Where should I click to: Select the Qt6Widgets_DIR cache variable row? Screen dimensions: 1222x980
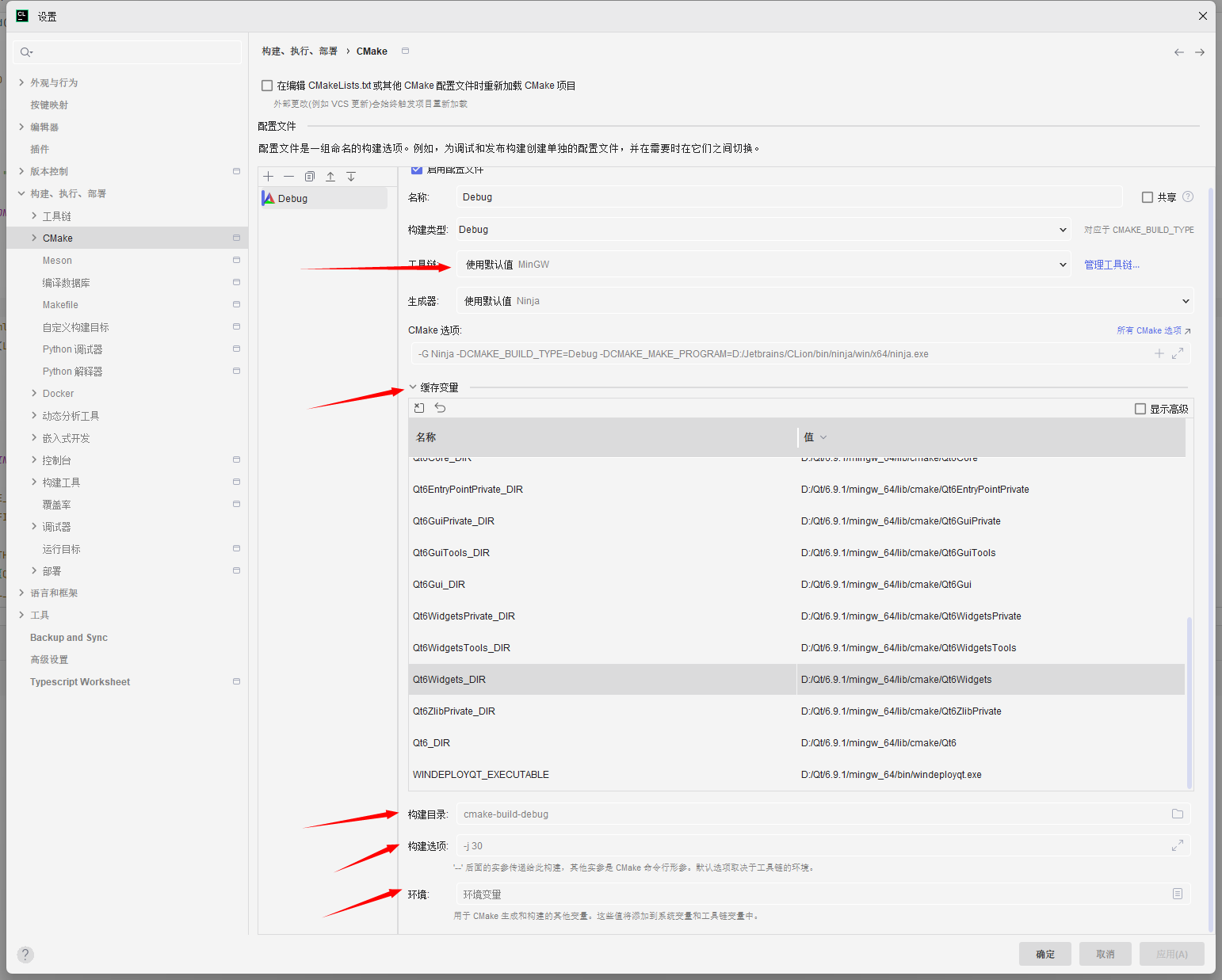[x=796, y=680]
